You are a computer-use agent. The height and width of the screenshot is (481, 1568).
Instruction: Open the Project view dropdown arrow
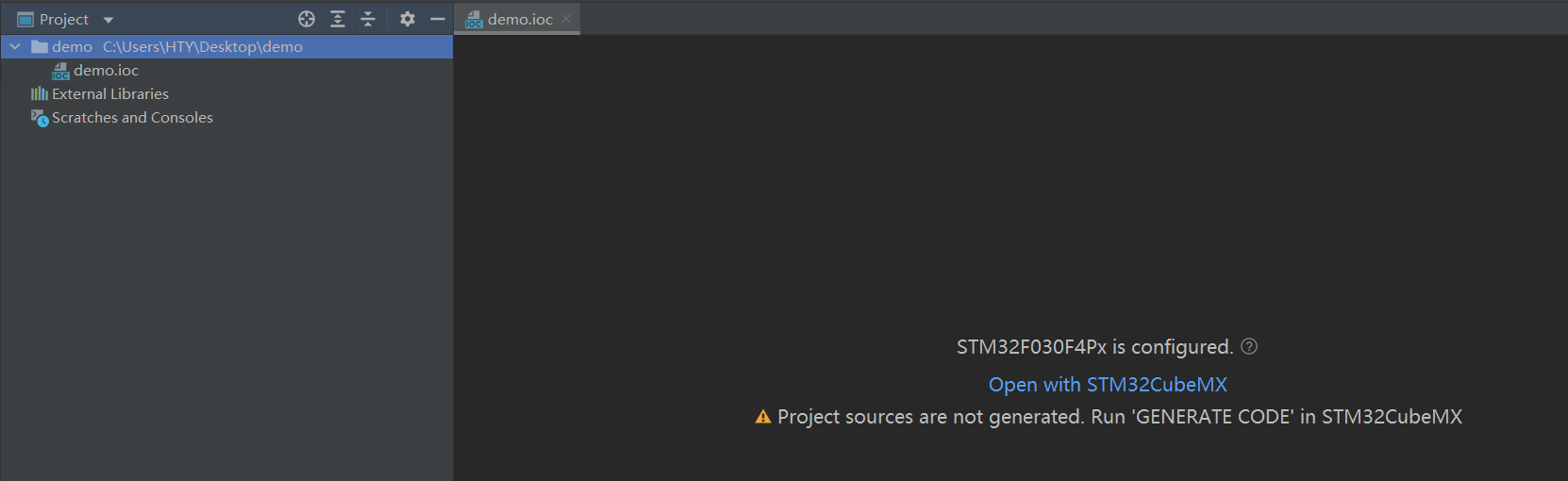[108, 20]
